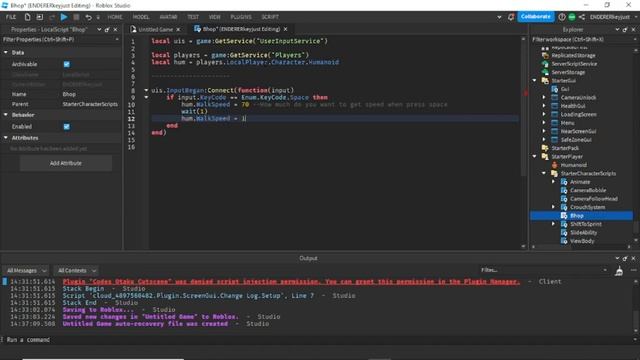
Task: Click the open place icon beside new file
Action: tap(40, 17)
